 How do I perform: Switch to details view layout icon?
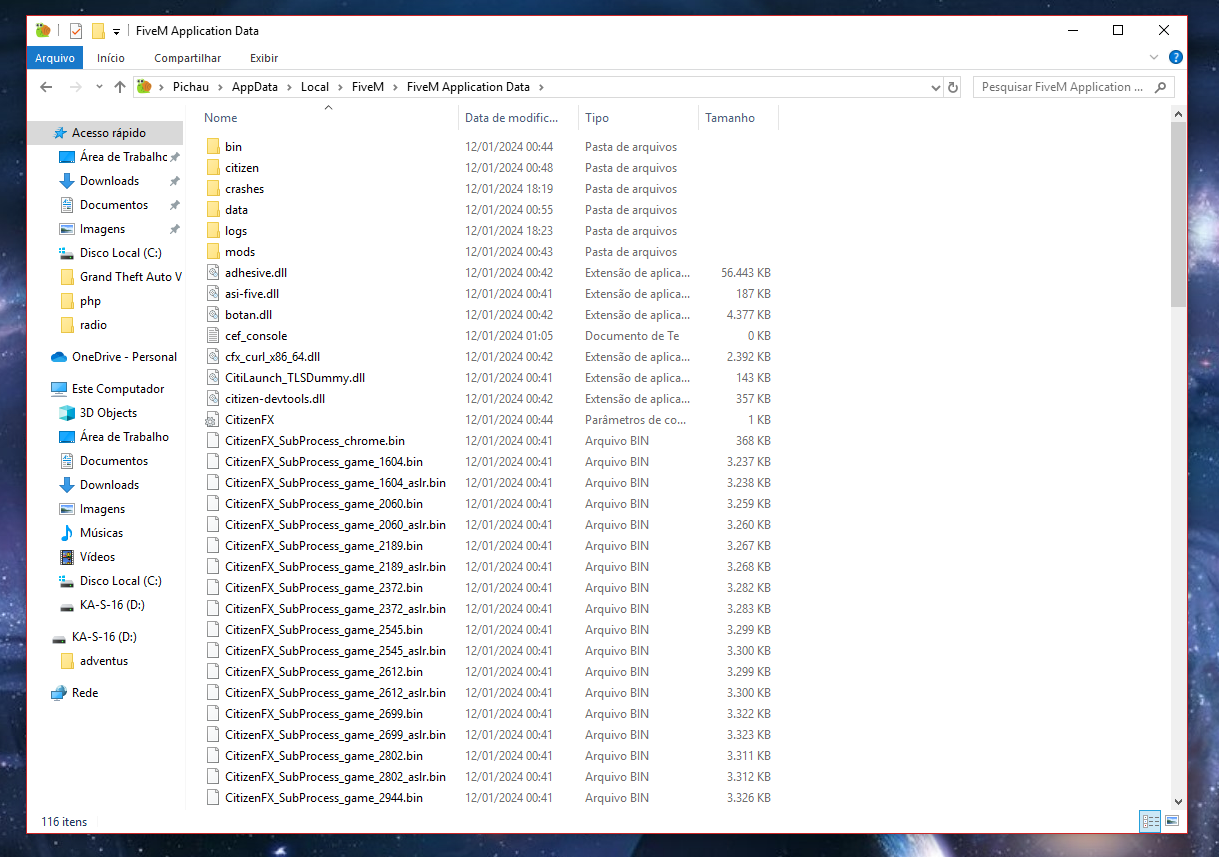(x=1151, y=822)
